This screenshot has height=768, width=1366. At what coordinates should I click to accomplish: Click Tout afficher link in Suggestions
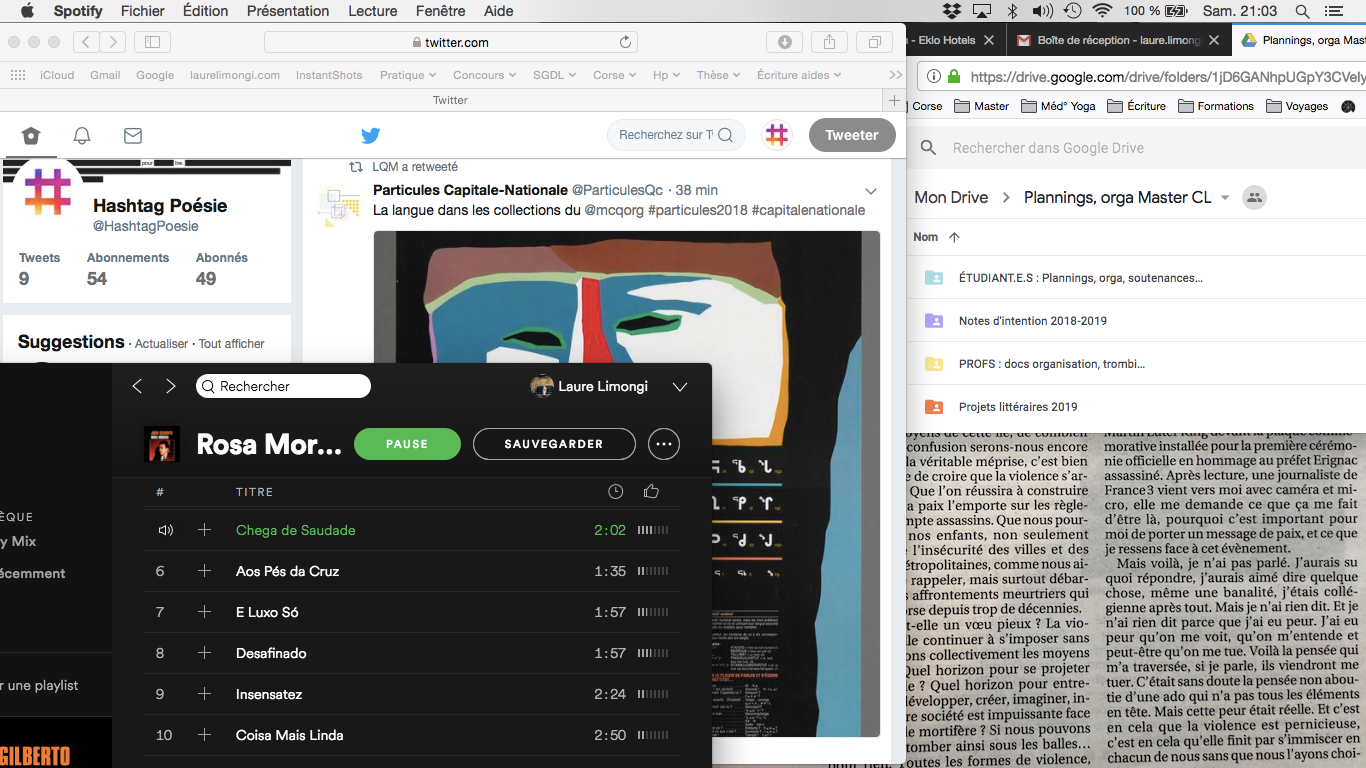tap(231, 344)
